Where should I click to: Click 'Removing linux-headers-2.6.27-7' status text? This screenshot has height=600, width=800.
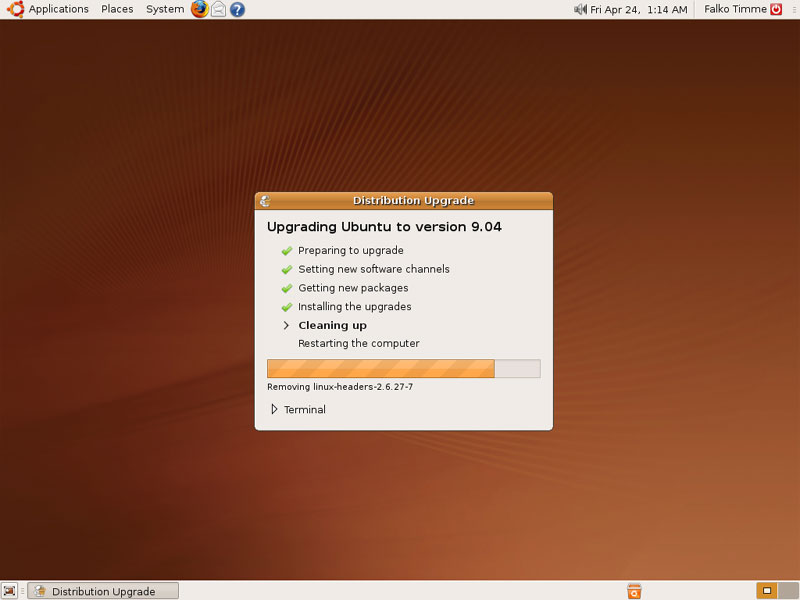(340, 387)
